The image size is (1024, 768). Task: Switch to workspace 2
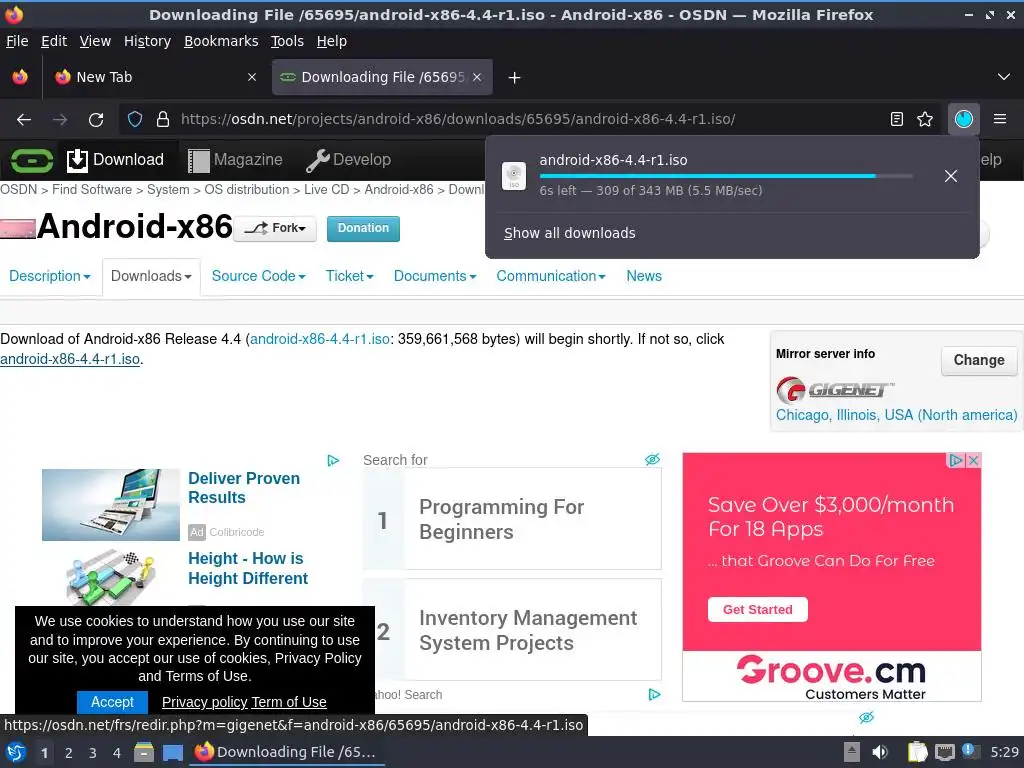[69, 753]
